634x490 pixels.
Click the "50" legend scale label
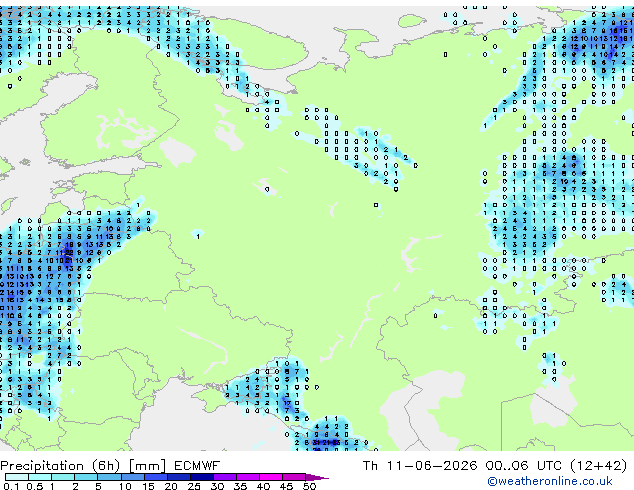tap(309, 486)
